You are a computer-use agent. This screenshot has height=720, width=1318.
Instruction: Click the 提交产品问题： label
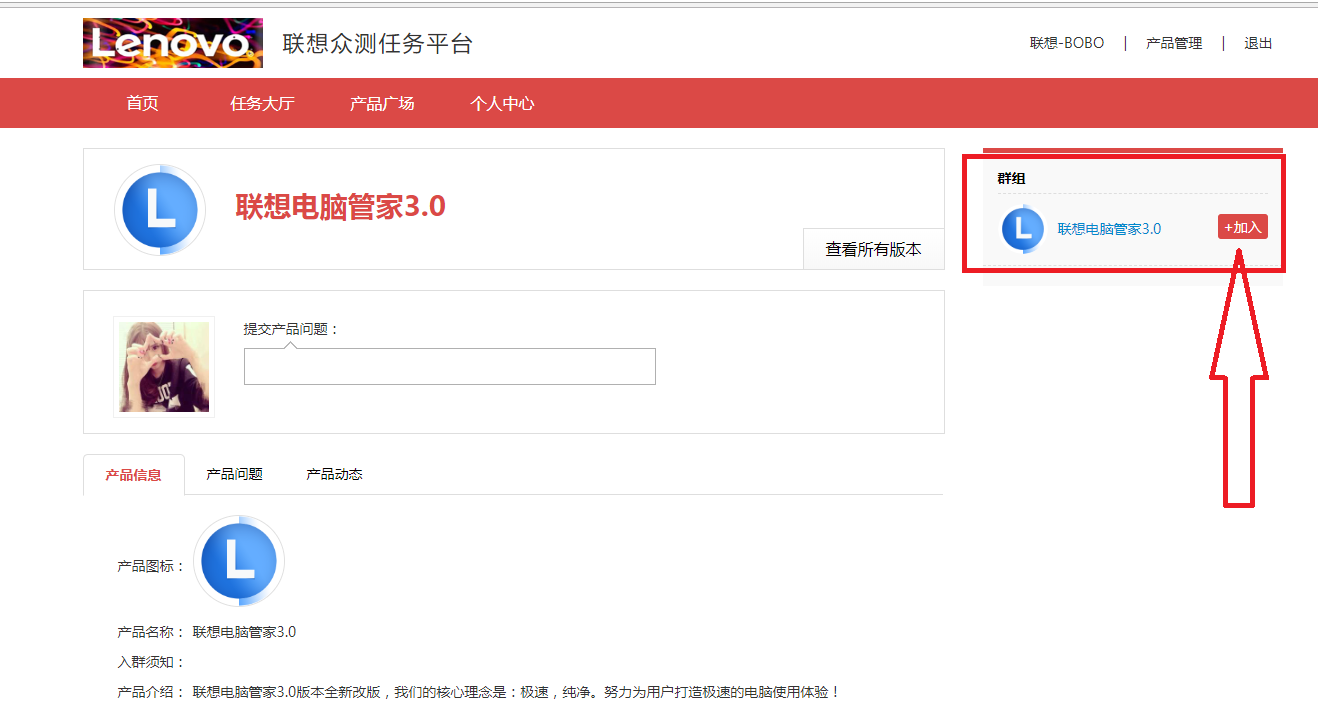coord(292,328)
